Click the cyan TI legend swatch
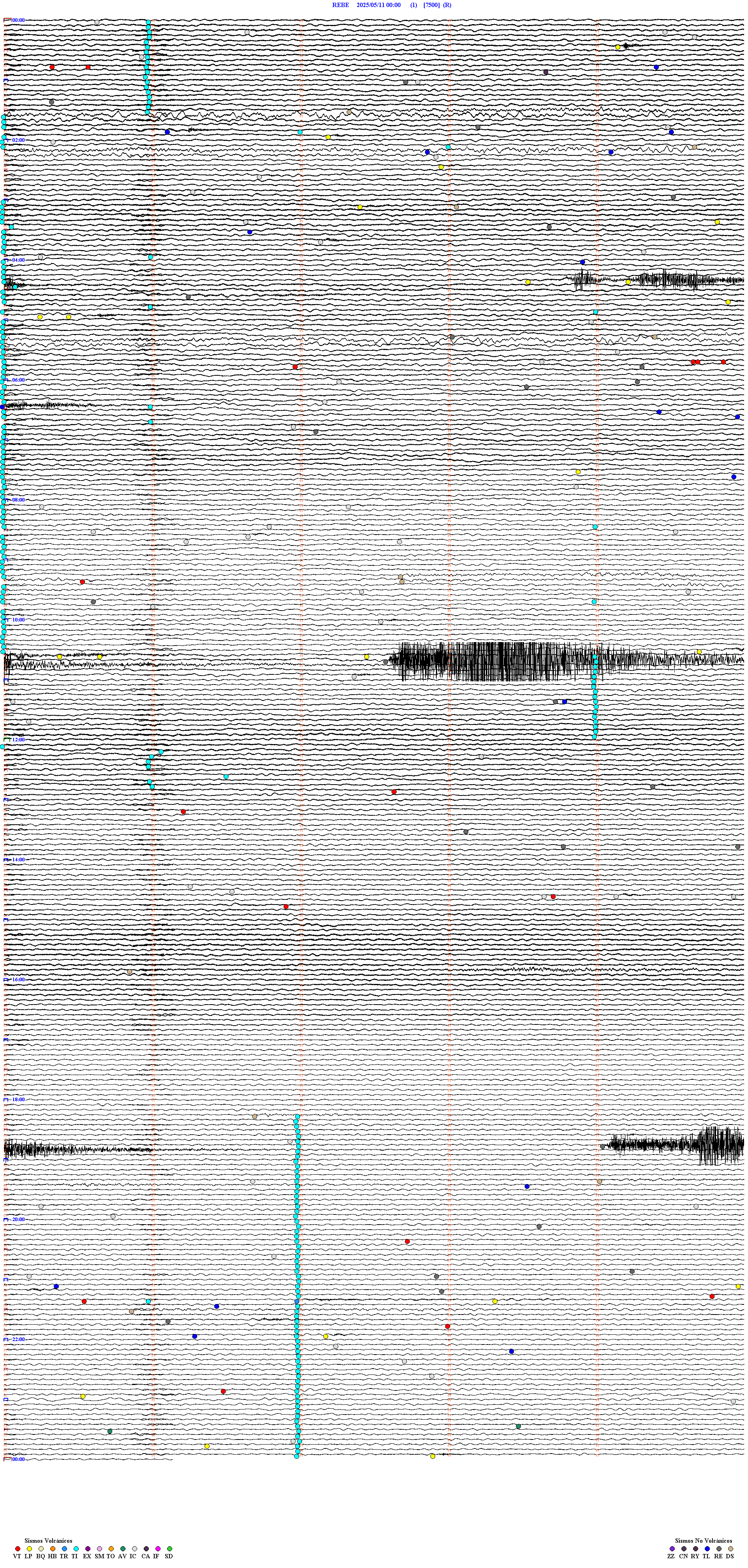 coord(76,1548)
